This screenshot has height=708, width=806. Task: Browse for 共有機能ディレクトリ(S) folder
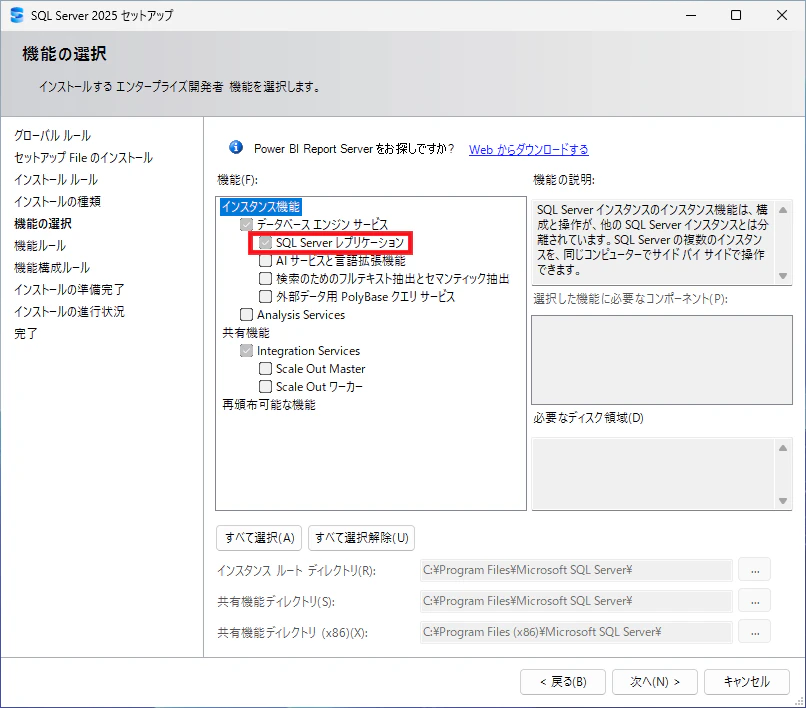tap(755, 601)
